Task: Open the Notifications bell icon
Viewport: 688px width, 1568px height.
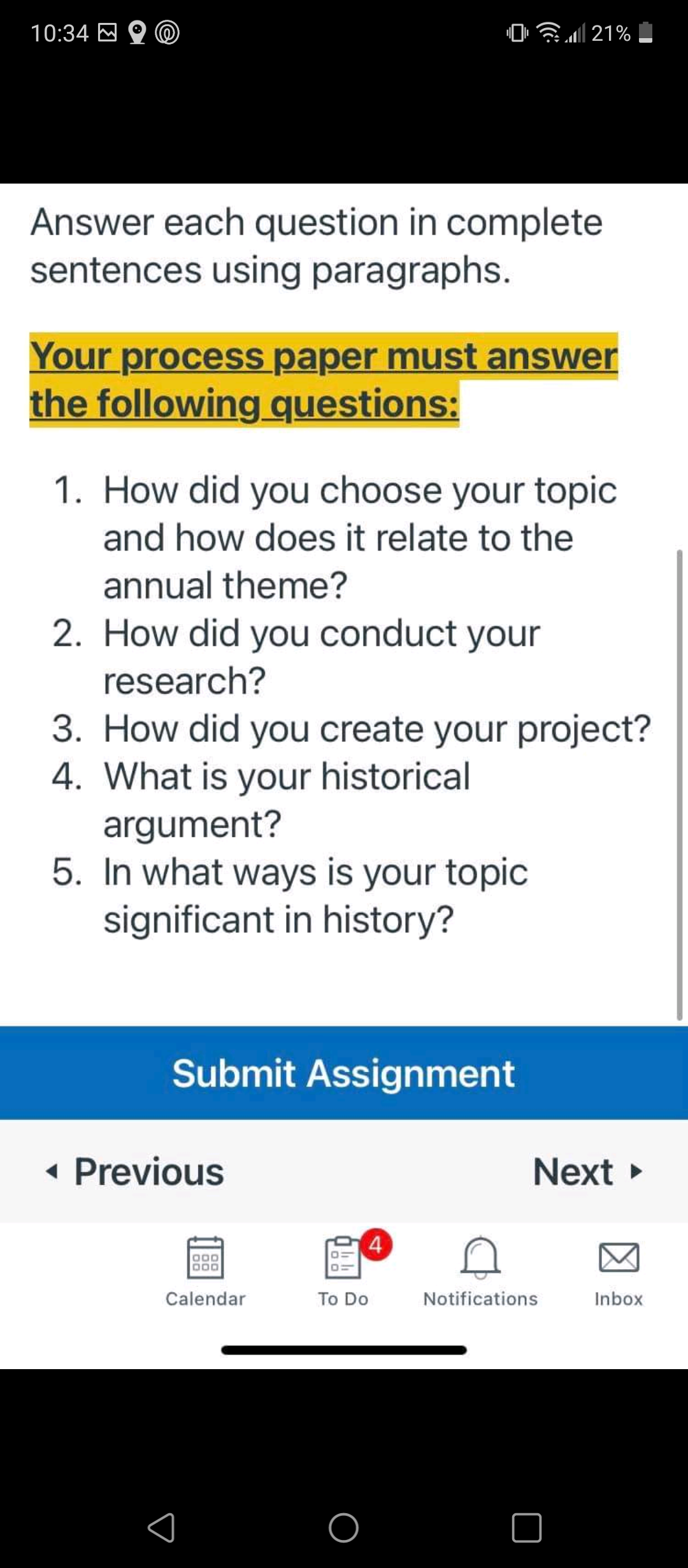Action: [x=480, y=1258]
